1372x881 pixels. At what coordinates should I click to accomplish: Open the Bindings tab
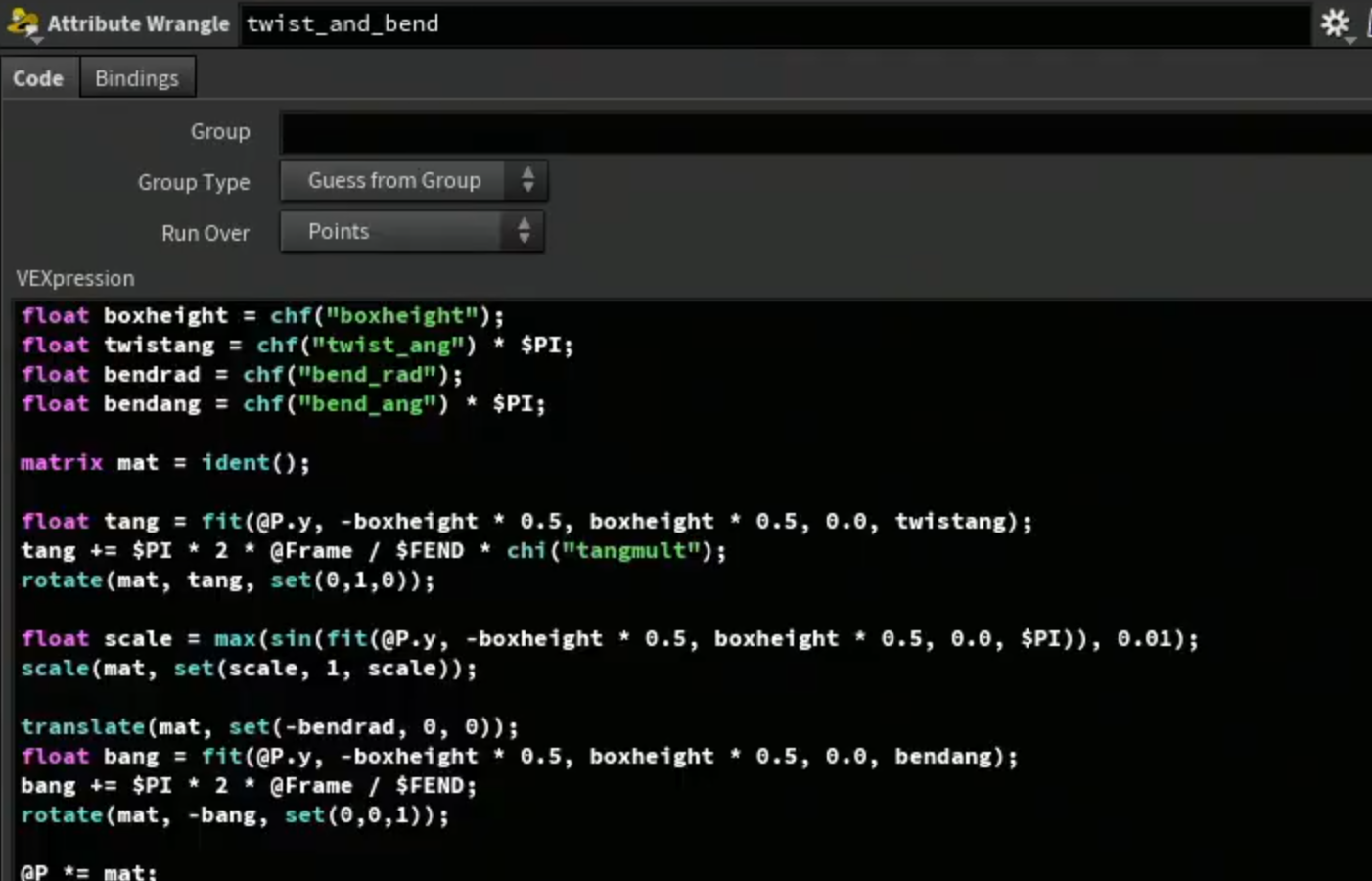(x=137, y=78)
